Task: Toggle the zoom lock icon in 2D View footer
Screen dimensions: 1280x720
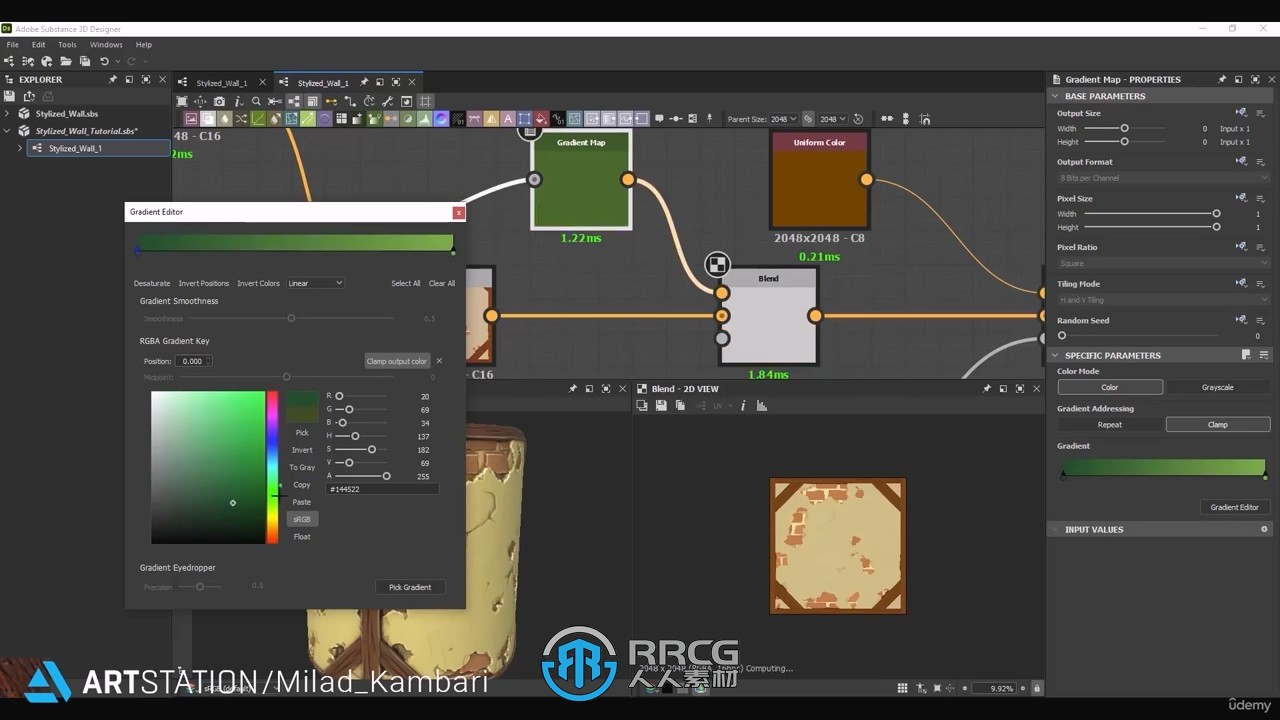Action: coord(1037,688)
